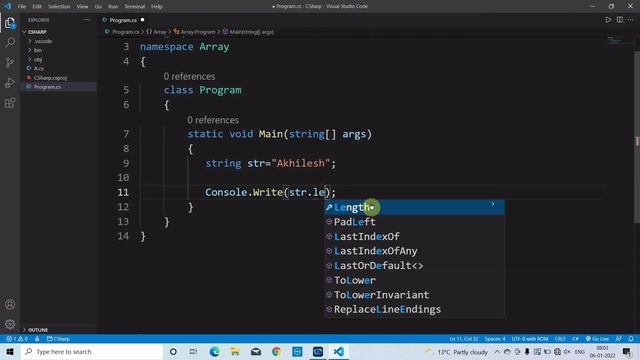
Task: Open the Run and Debug view
Action: 10,82
